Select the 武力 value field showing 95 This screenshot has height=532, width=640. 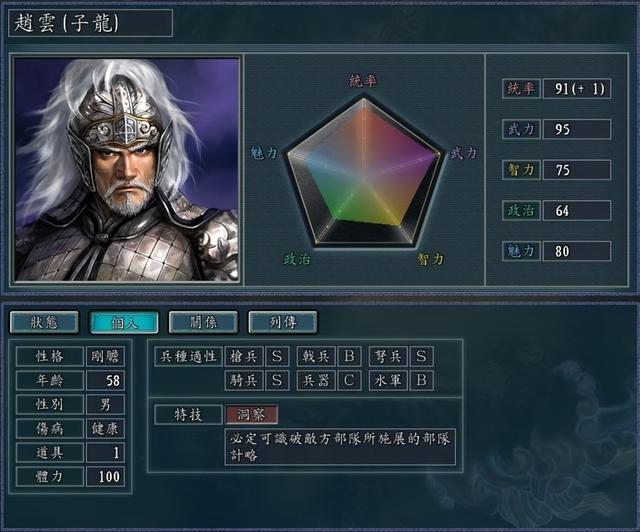pyautogui.click(x=577, y=129)
